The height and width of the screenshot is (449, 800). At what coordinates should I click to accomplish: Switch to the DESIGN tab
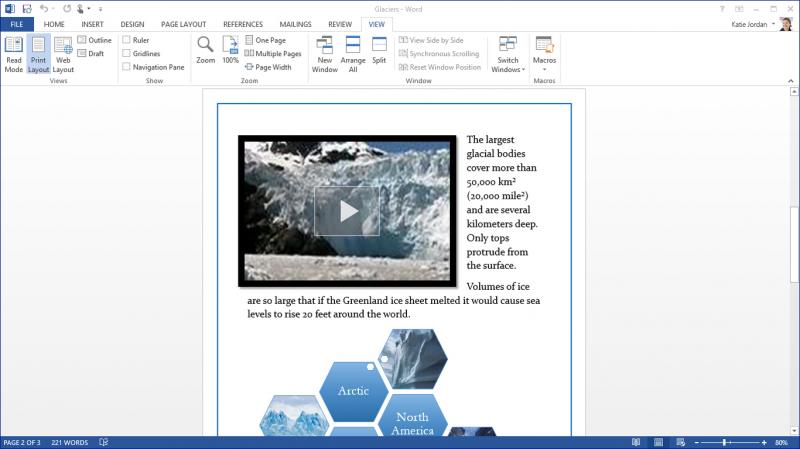pyautogui.click(x=132, y=24)
